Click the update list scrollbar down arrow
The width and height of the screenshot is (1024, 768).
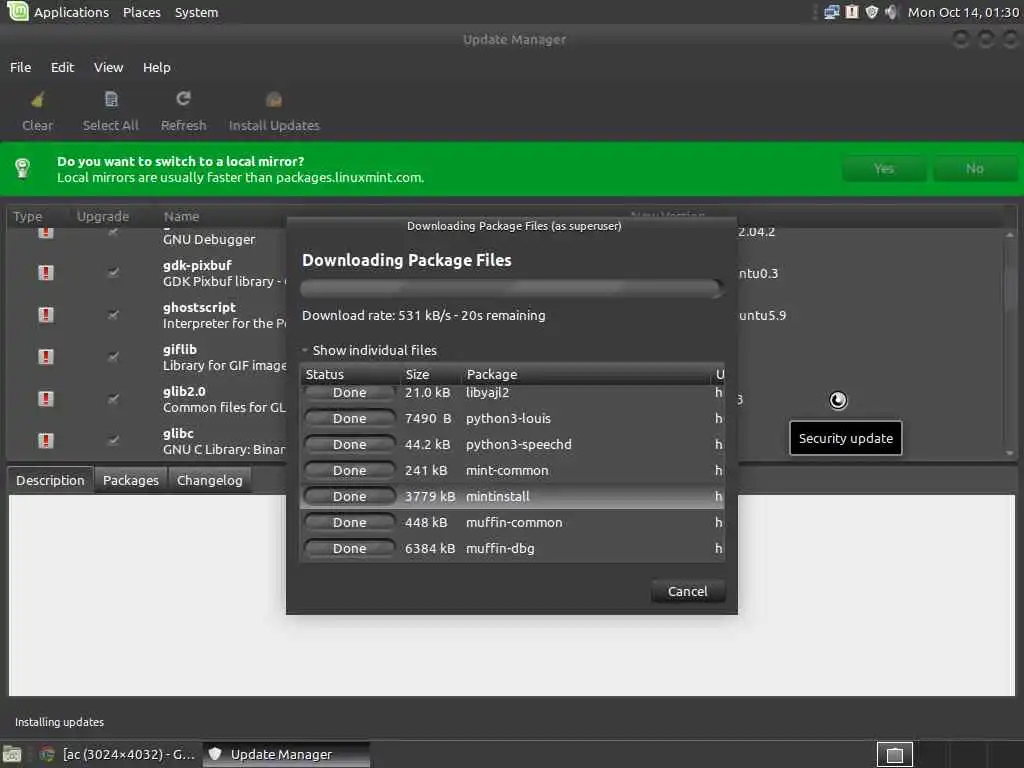pos(1010,453)
